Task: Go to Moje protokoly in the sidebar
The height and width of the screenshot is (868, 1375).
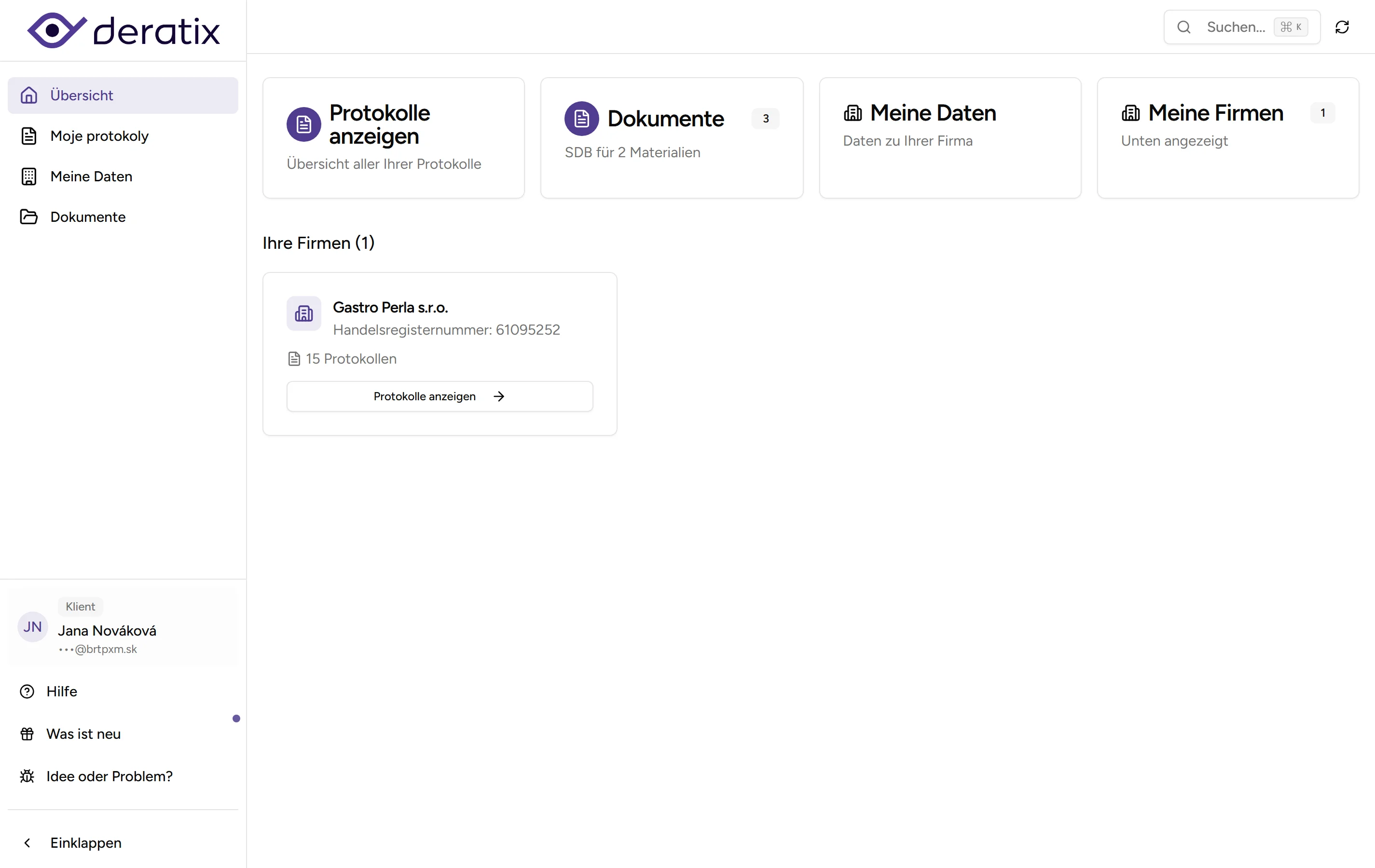Action: (x=99, y=136)
